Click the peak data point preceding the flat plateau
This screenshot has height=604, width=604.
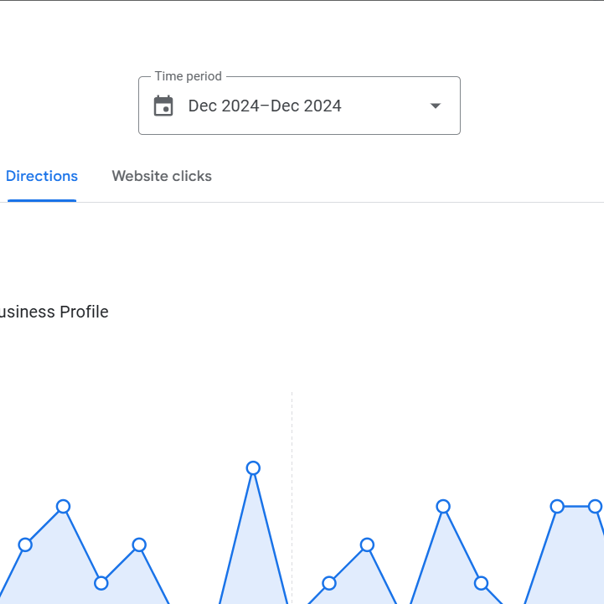(x=443, y=507)
